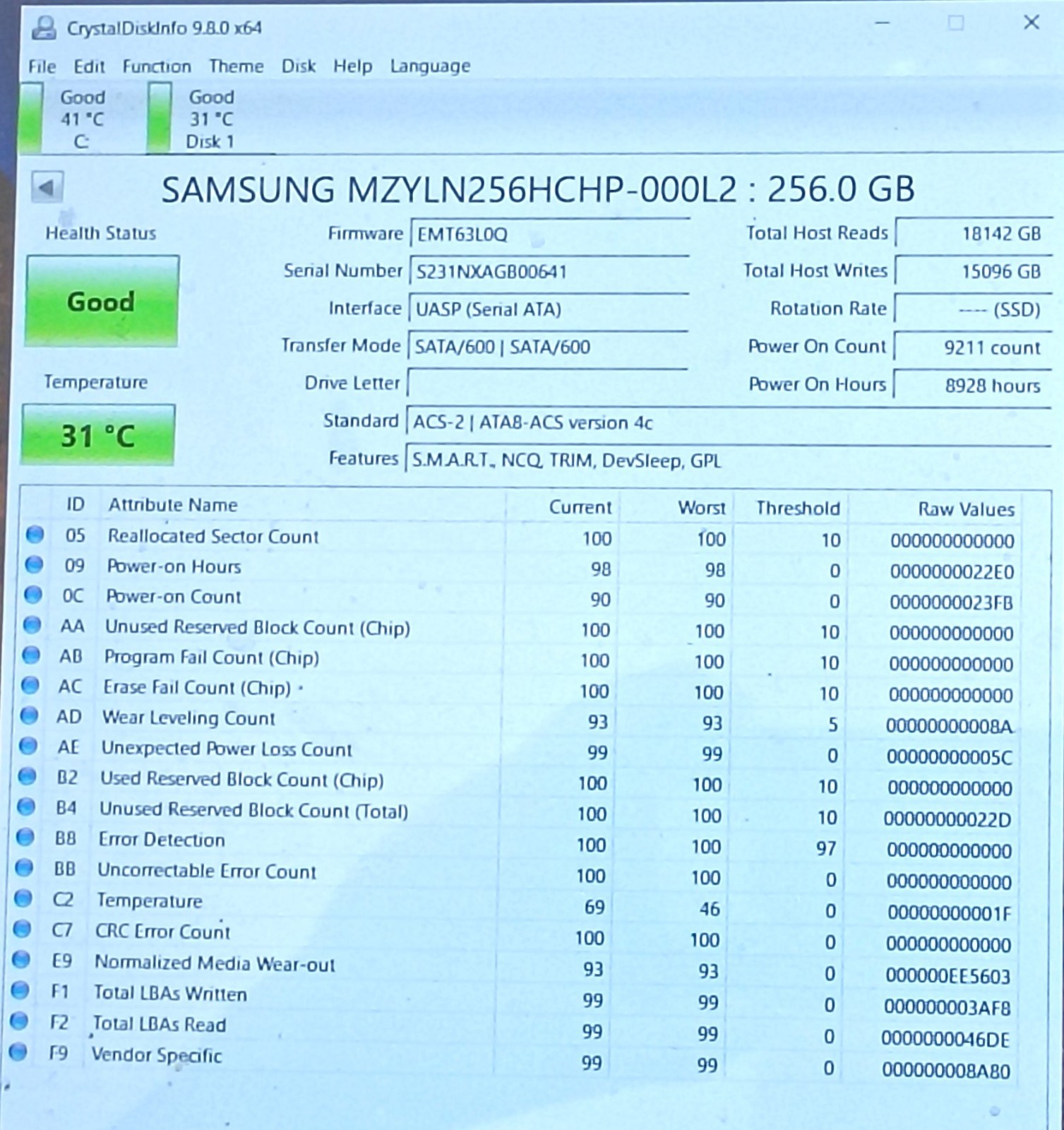Click raw value 000000EE5603 in Media Wear-out row

click(x=948, y=976)
